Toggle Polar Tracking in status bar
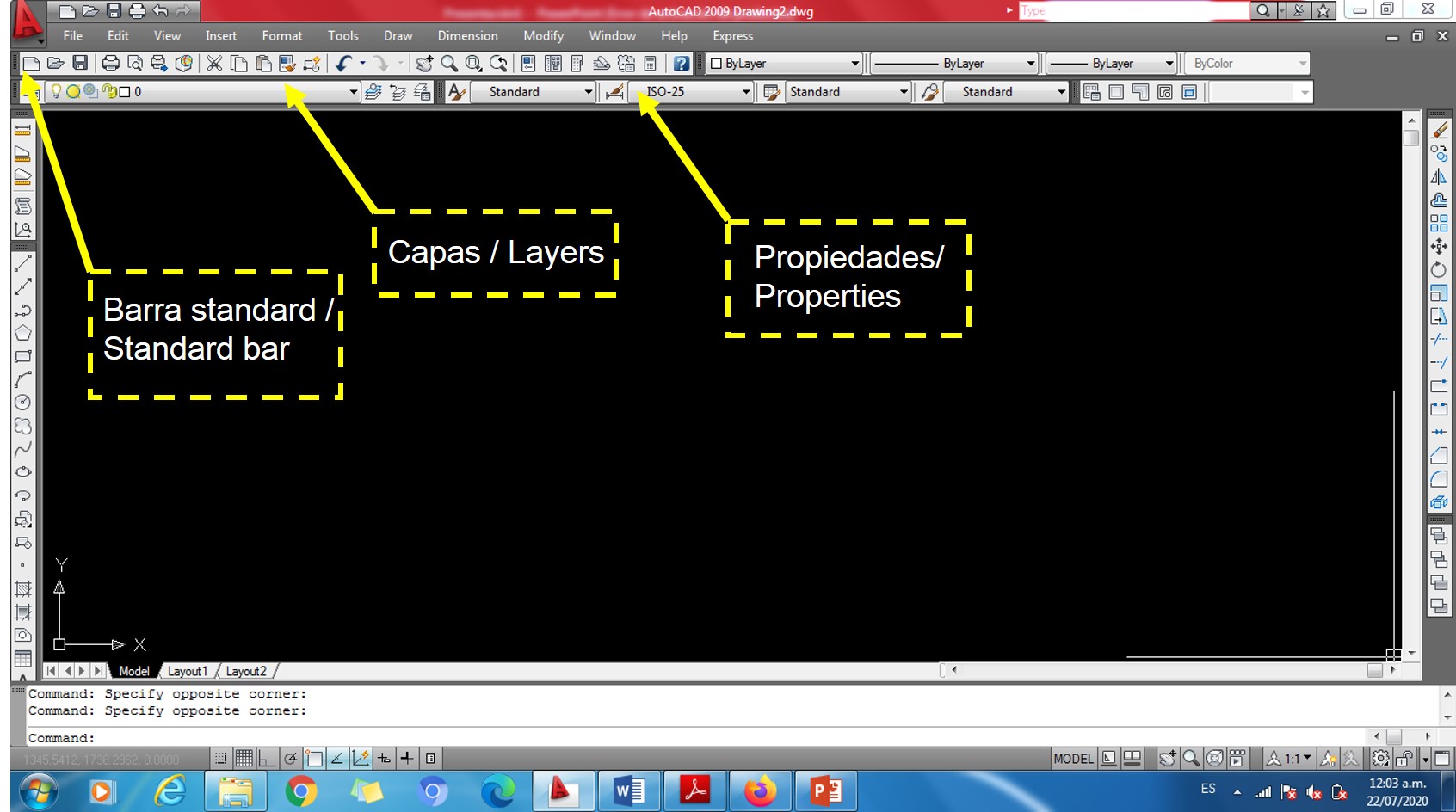The height and width of the screenshot is (812, 1456). [x=291, y=759]
